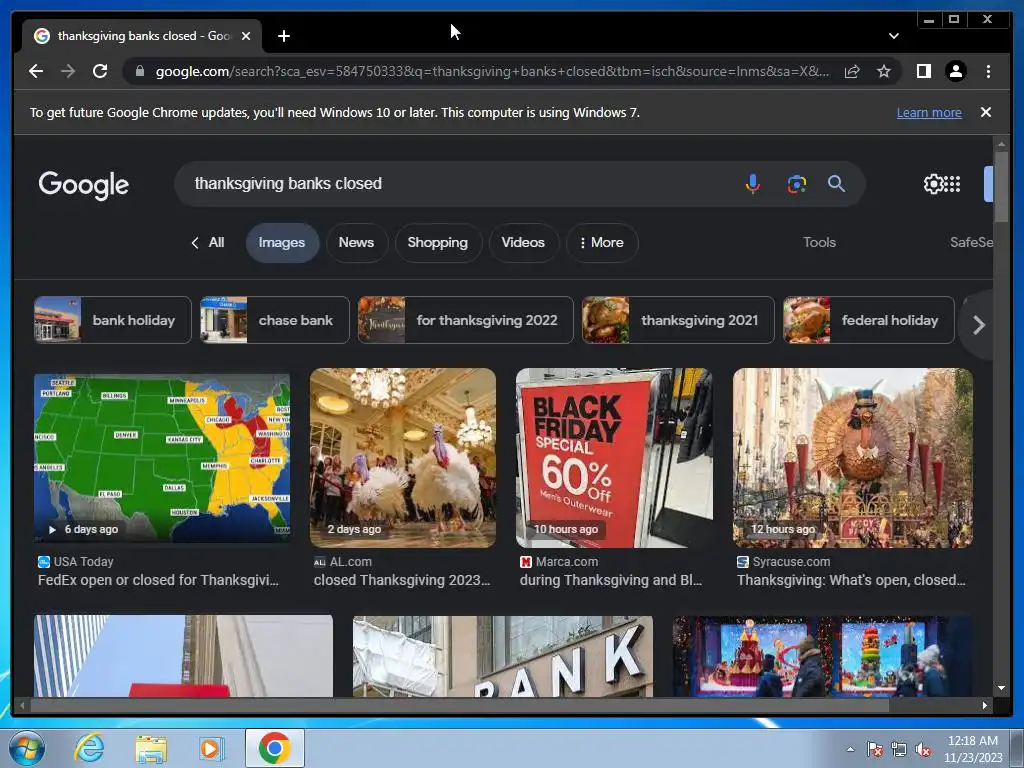Screen dimensions: 1024x768
Task: Click into the search query text box
Action: (457, 184)
